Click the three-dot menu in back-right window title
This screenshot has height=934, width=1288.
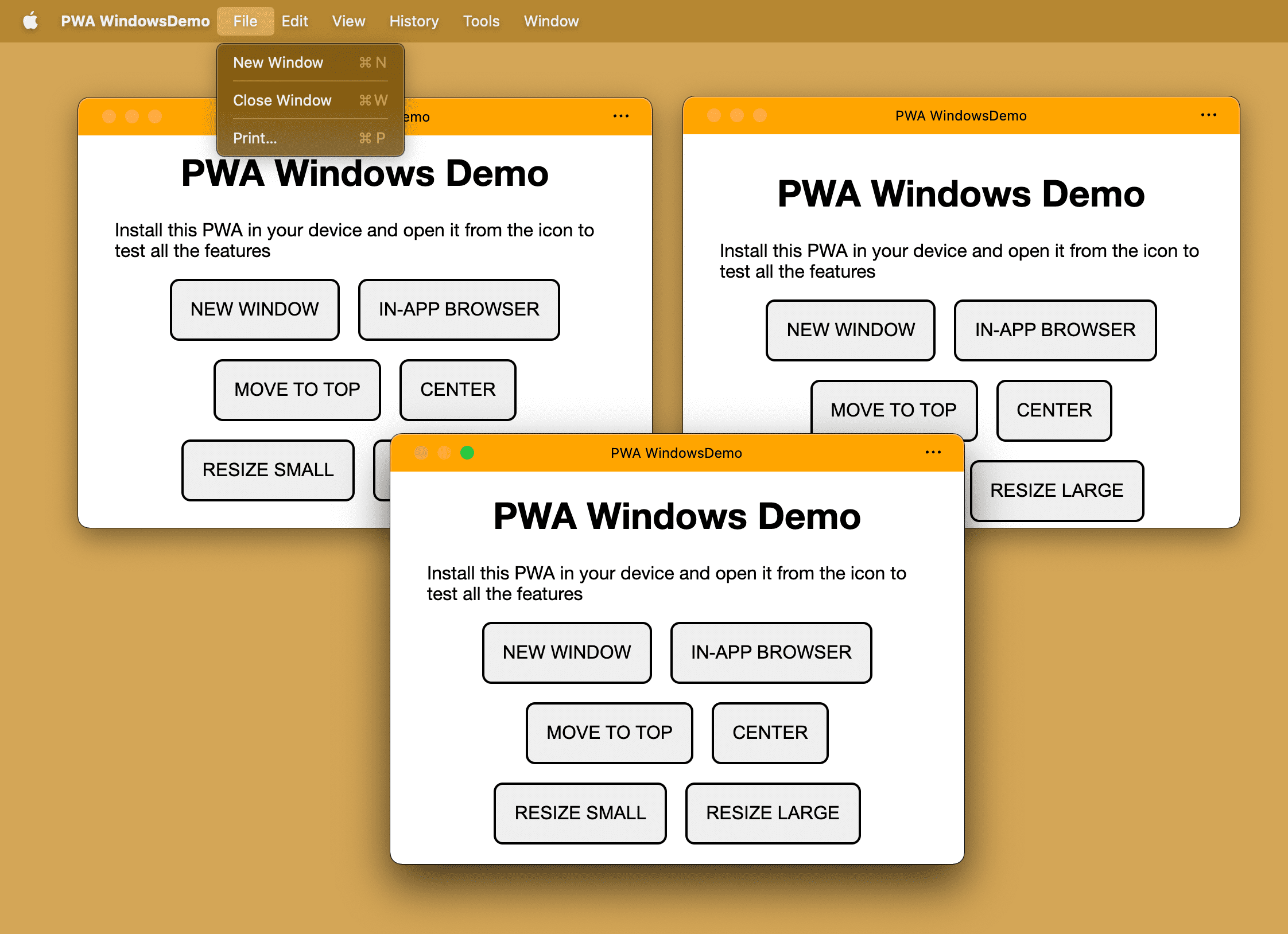click(1209, 114)
